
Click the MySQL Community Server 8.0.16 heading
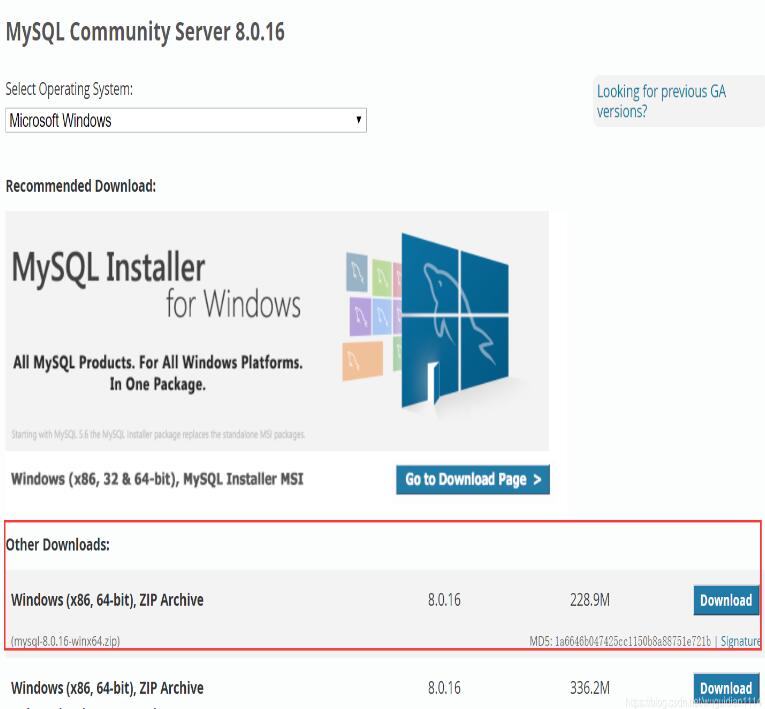tap(145, 33)
